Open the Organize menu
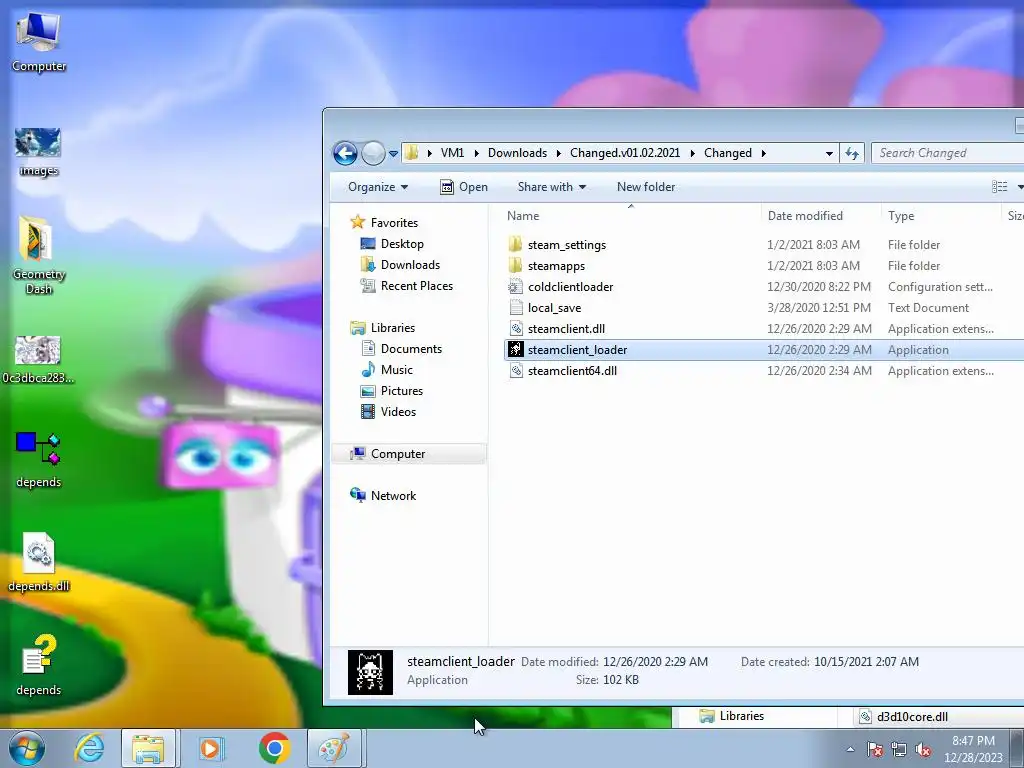The width and height of the screenshot is (1024, 768). [378, 187]
